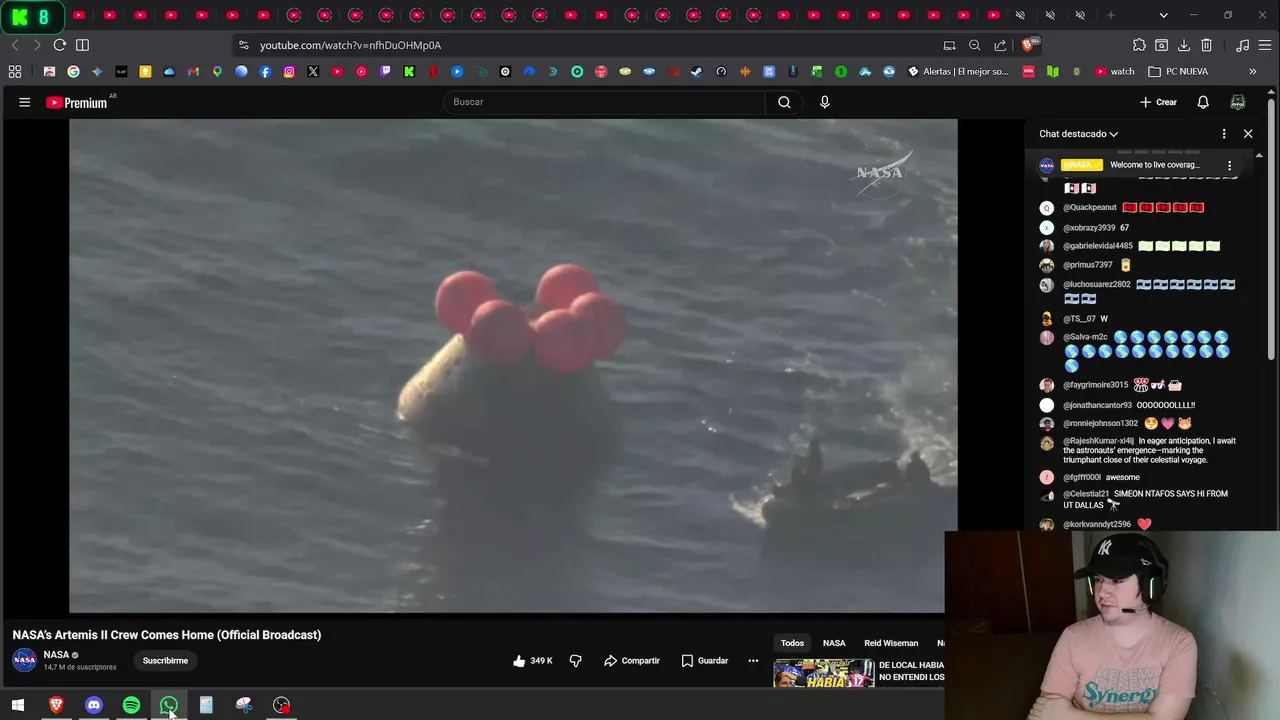The width and height of the screenshot is (1280, 720).
Task: Start voice search with microphone icon
Action: 824,102
